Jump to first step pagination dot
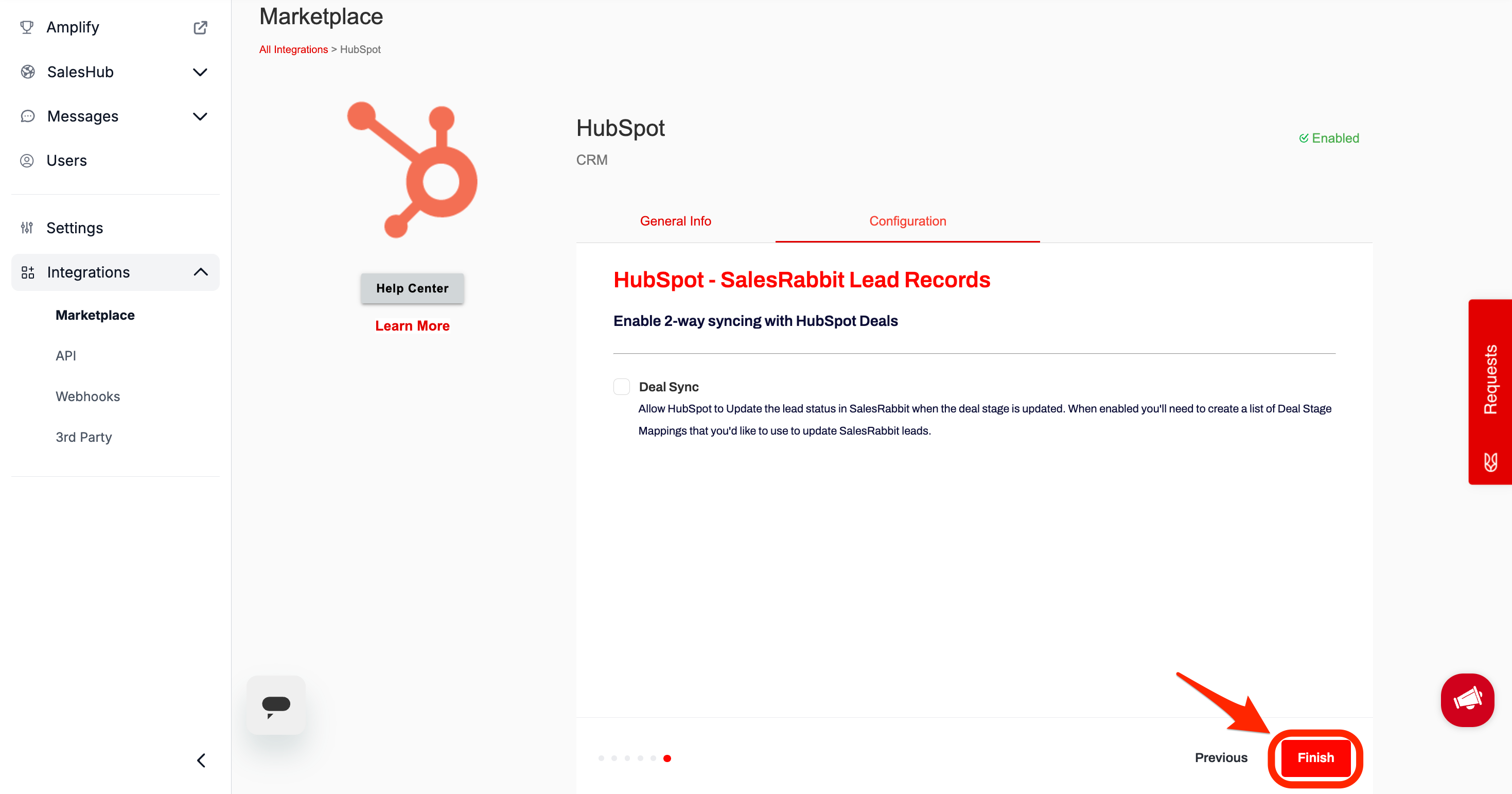 click(x=601, y=758)
